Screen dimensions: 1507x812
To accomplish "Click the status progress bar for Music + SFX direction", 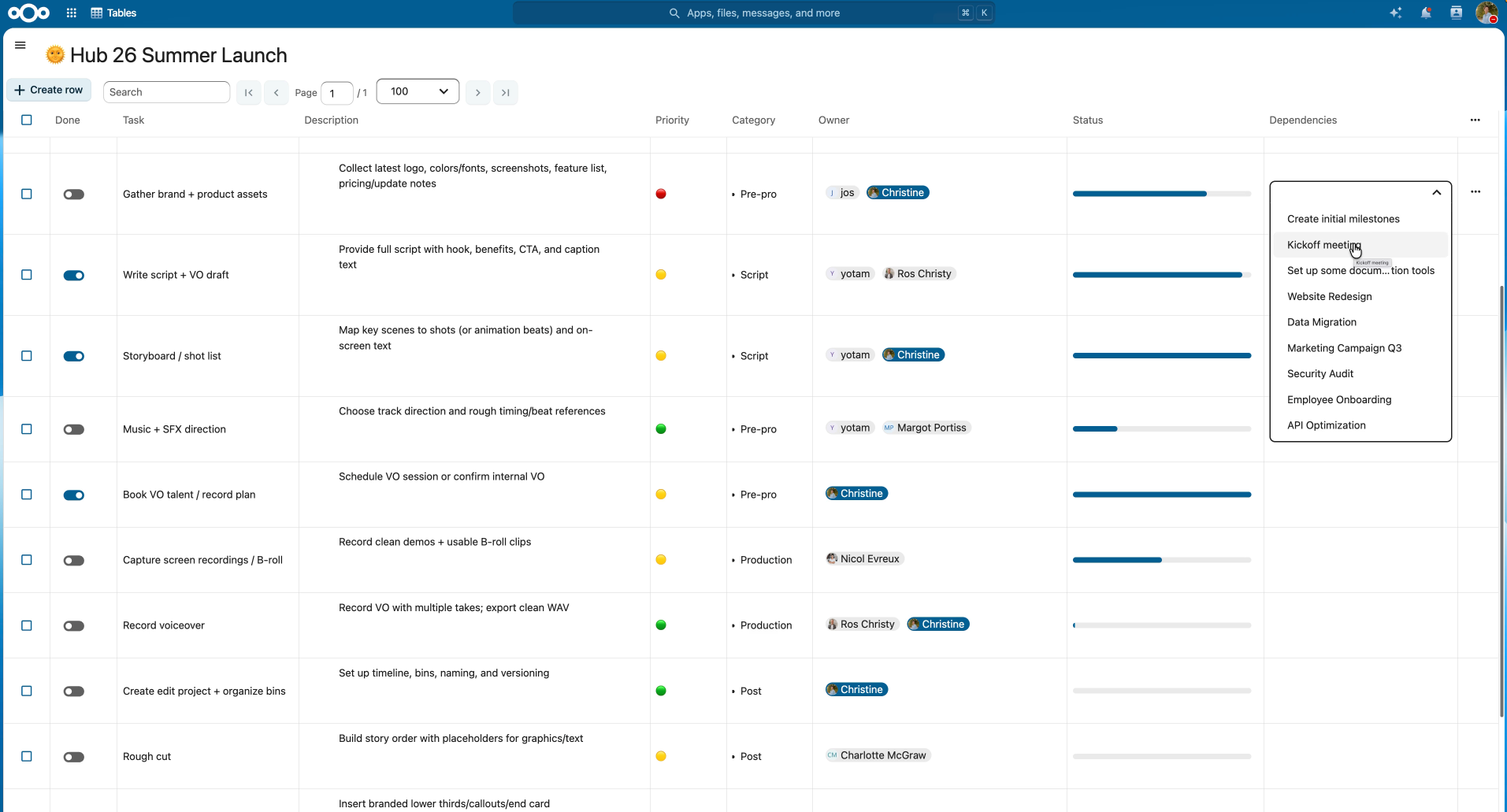I will click(x=1162, y=429).
